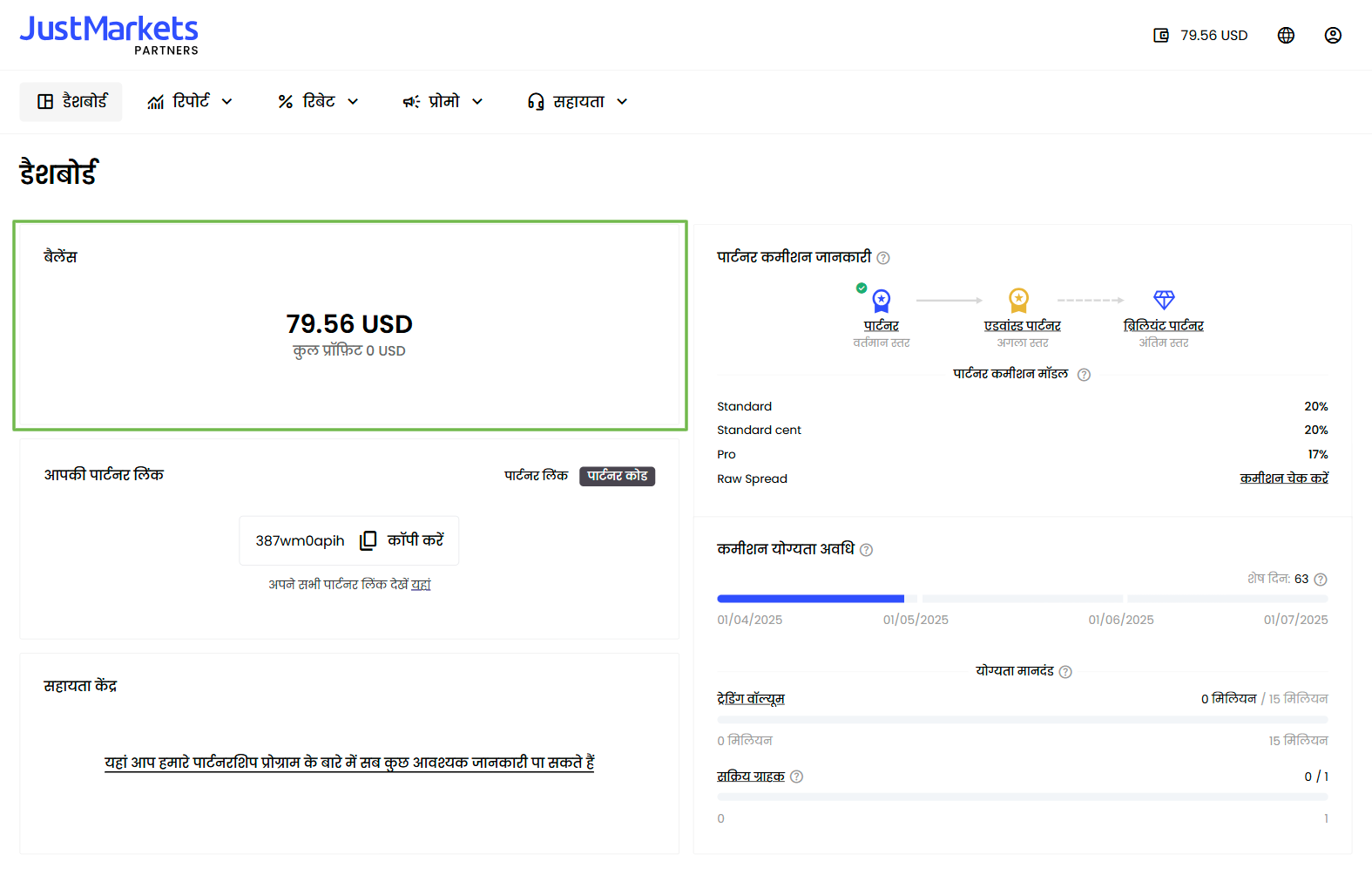Select the पार्टनर कोड toggle option
The width and height of the screenshot is (1372, 882).
click(617, 476)
